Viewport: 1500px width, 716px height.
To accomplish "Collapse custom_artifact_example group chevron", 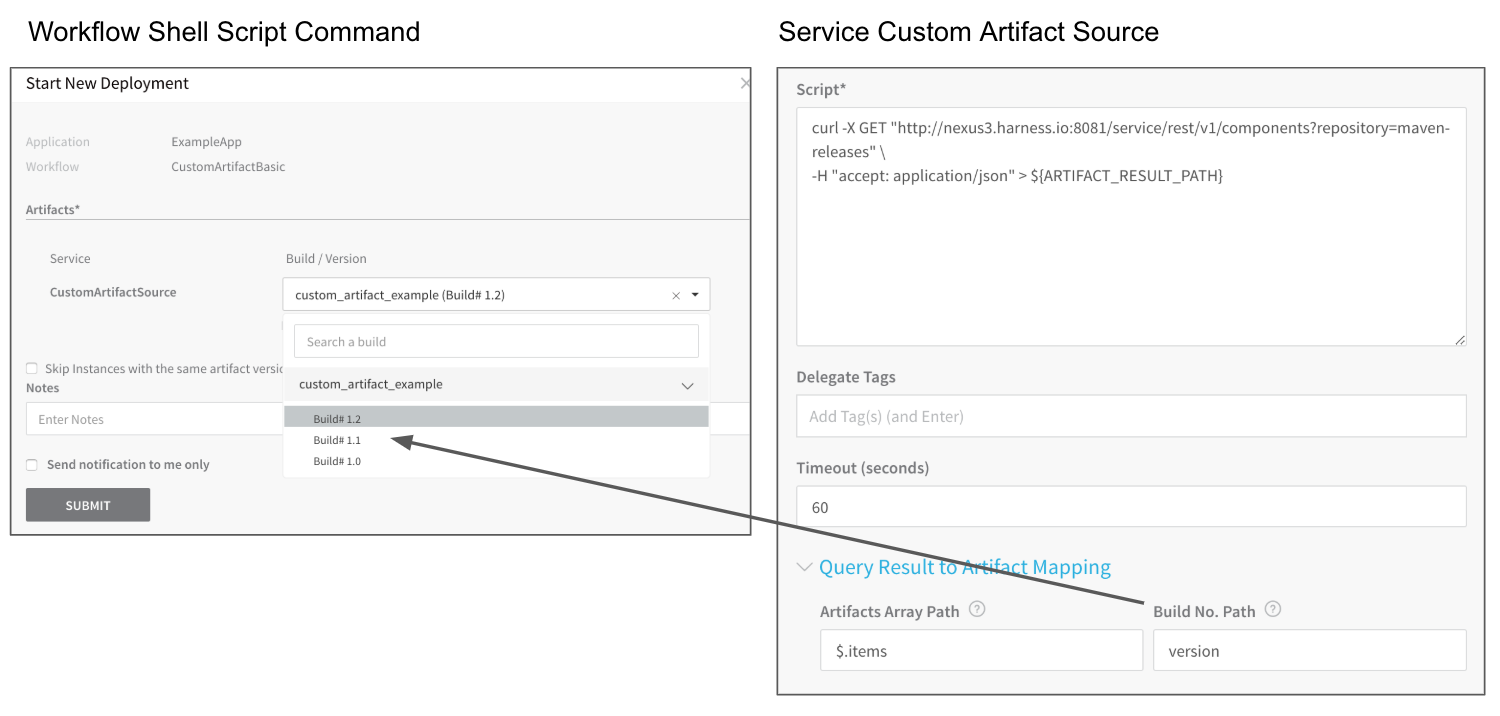I will point(687,385).
